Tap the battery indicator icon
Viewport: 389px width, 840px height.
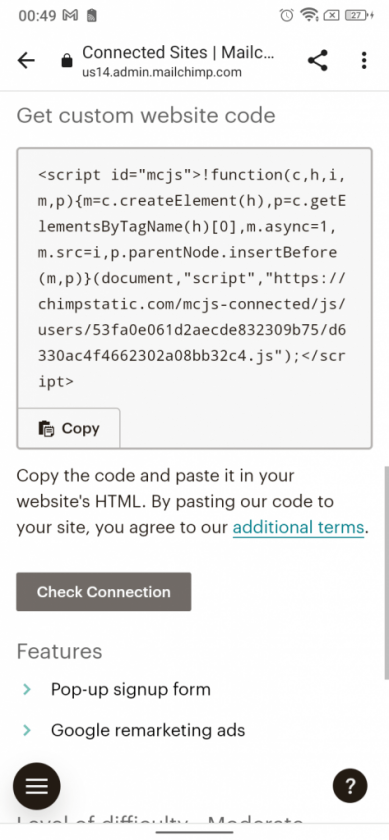click(360, 15)
